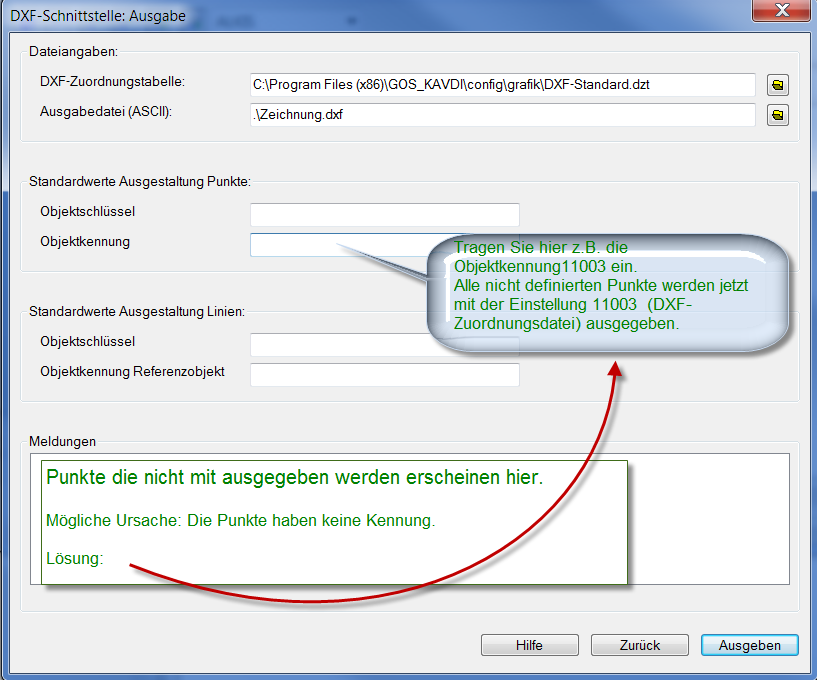This screenshot has height=680, width=817.
Task: Click the 'Lösung:' text in the note
Action: tap(75, 558)
